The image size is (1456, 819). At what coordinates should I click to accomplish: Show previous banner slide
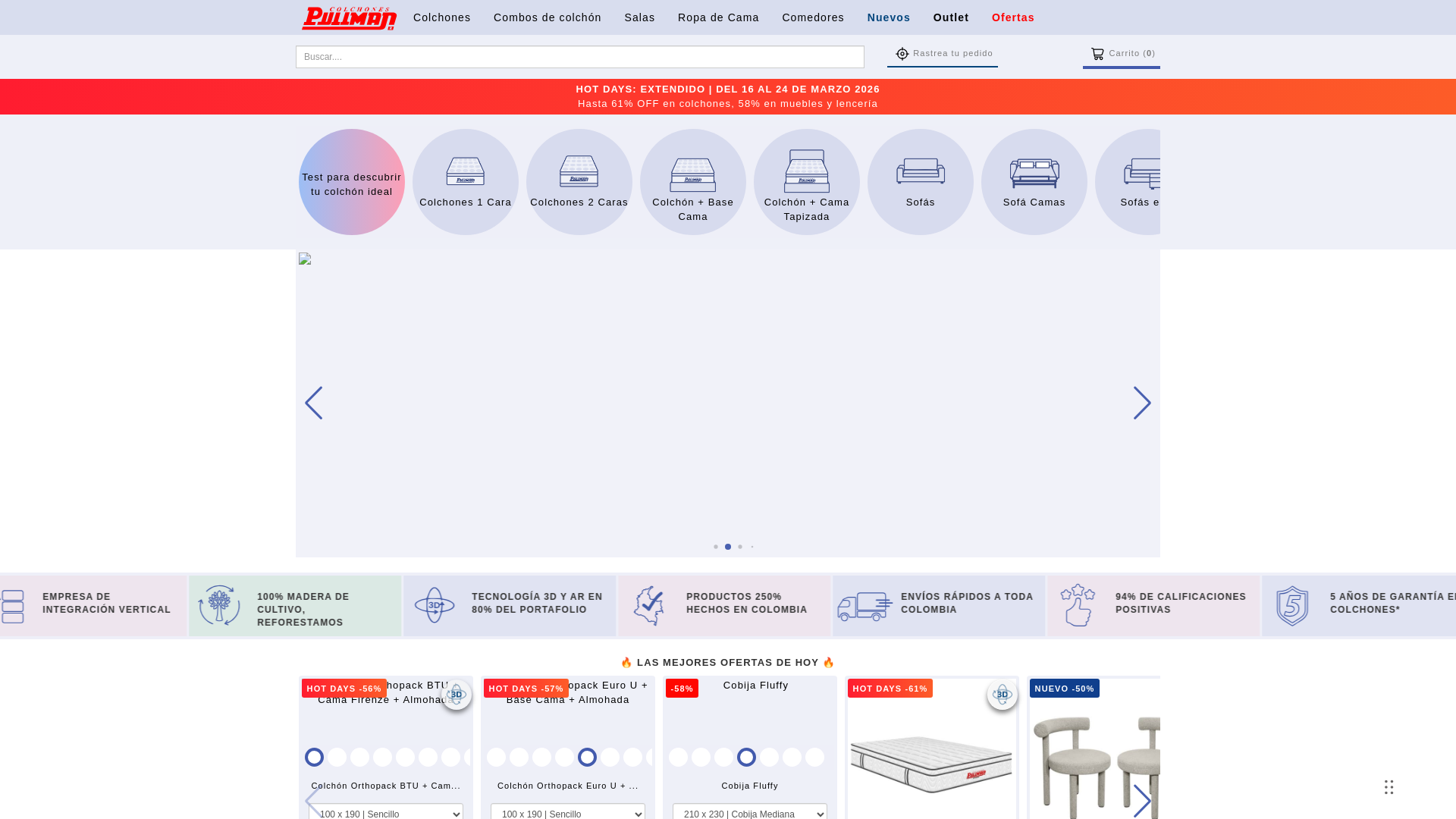[x=313, y=403]
